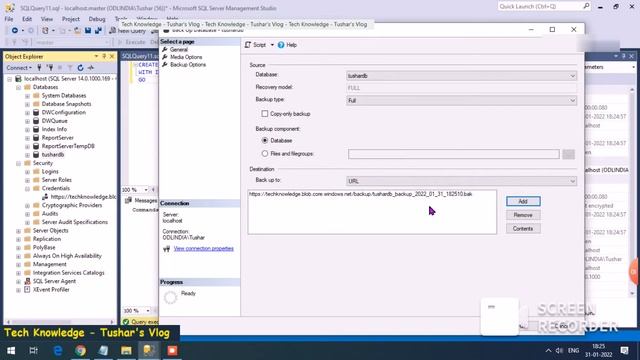Image resolution: width=640 pixels, height=360 pixels.
Task: Open the Backup Options page
Action: pyautogui.click(x=188, y=65)
